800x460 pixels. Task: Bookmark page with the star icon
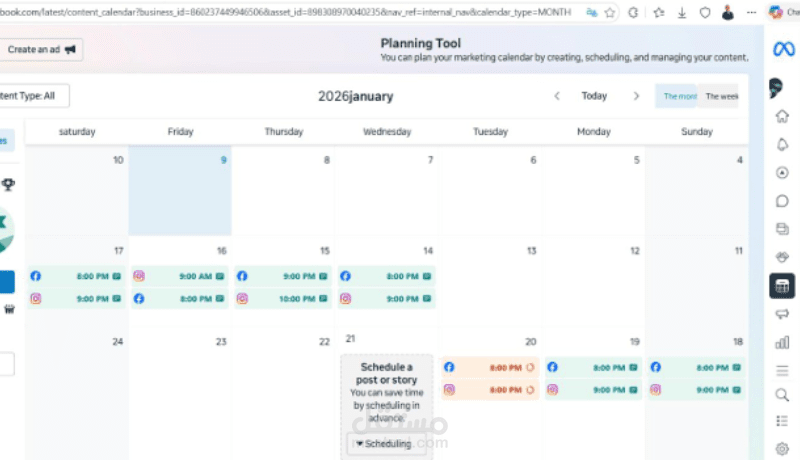tap(610, 13)
